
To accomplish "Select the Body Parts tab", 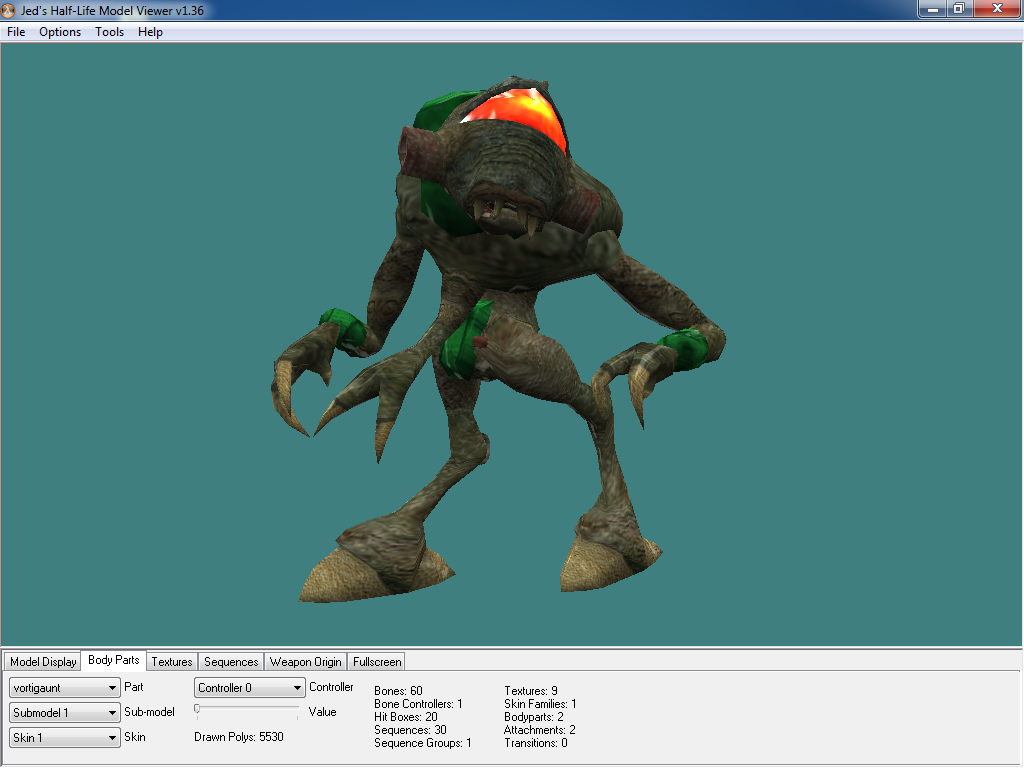I will pos(114,661).
